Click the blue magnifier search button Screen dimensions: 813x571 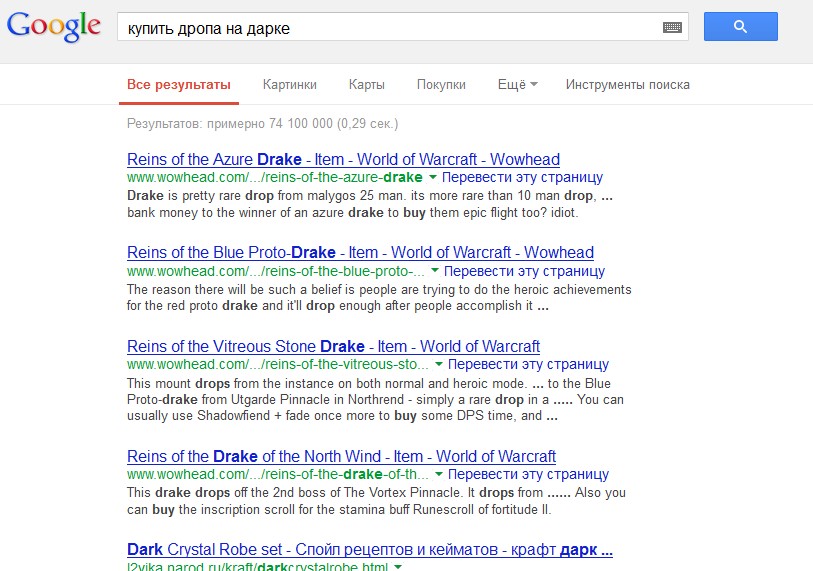[740, 26]
